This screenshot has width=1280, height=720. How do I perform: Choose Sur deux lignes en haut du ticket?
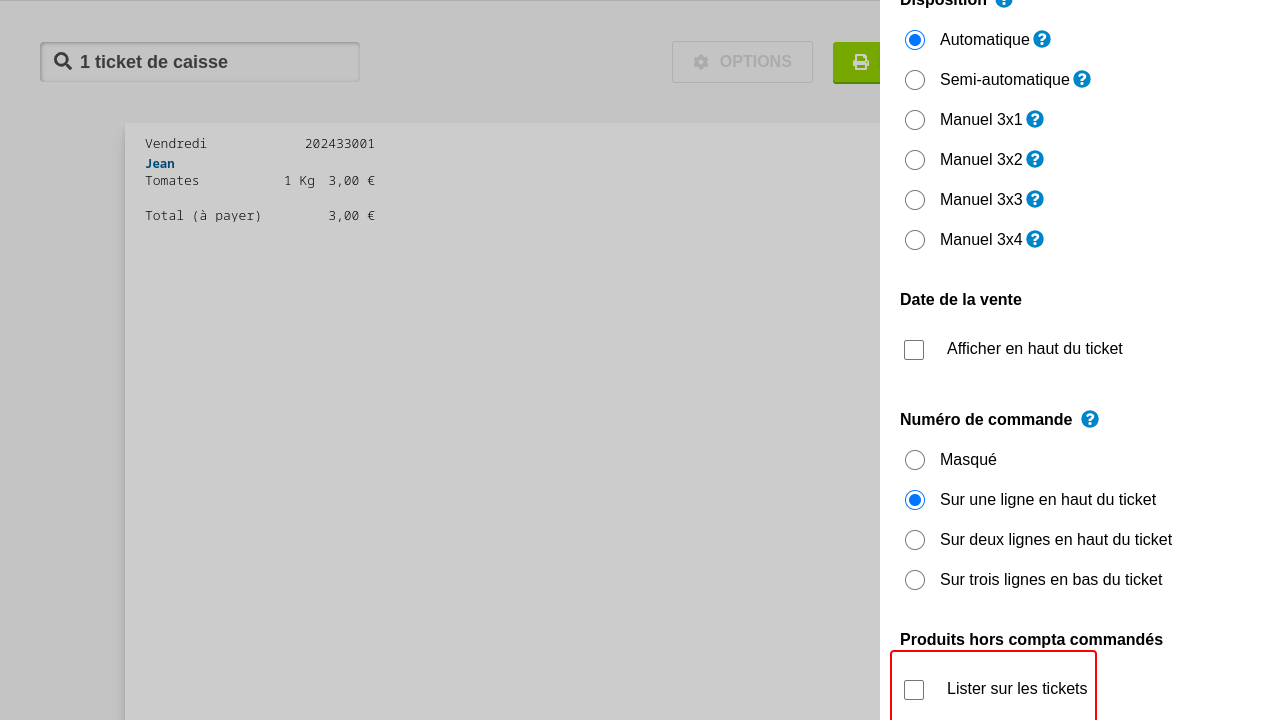pyautogui.click(x=915, y=540)
